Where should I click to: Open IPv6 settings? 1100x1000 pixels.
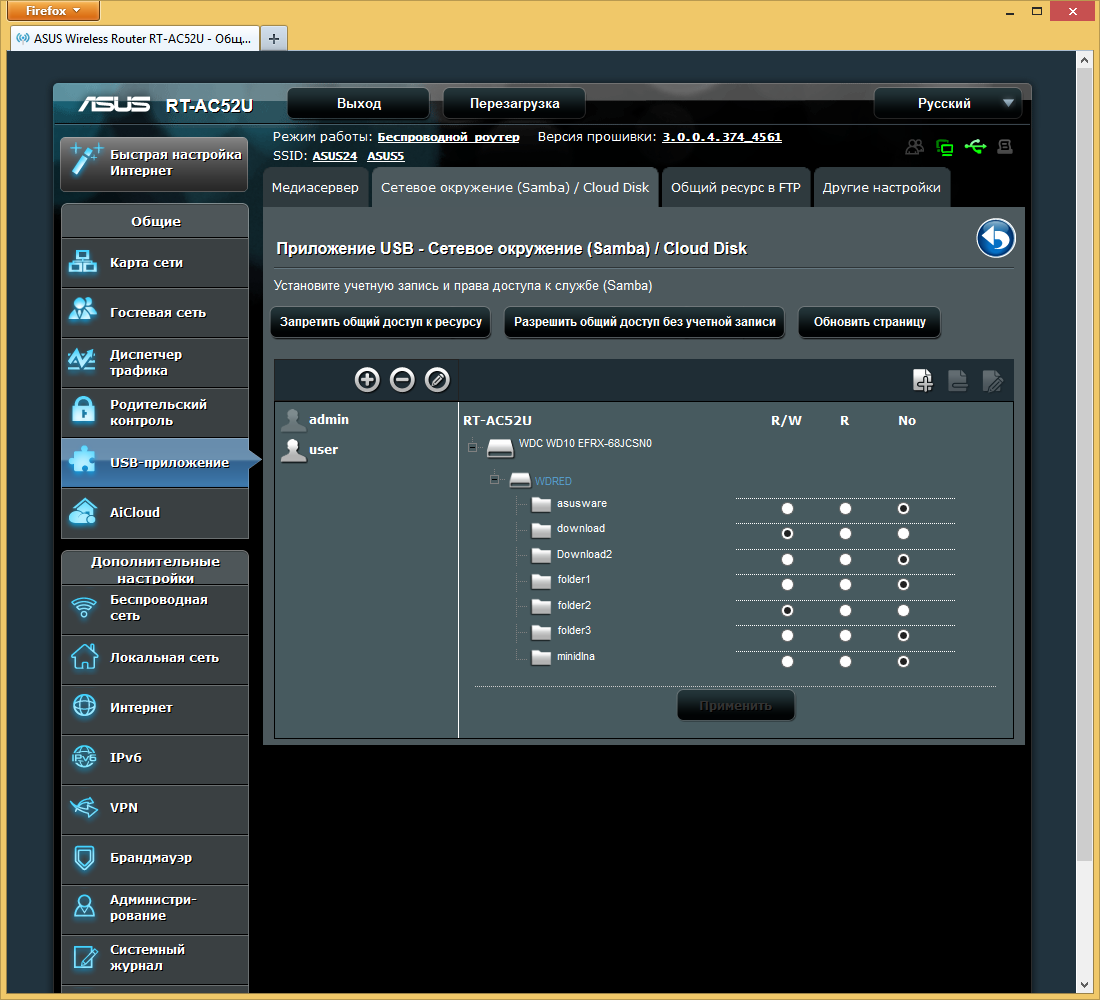pyautogui.click(x=155, y=758)
